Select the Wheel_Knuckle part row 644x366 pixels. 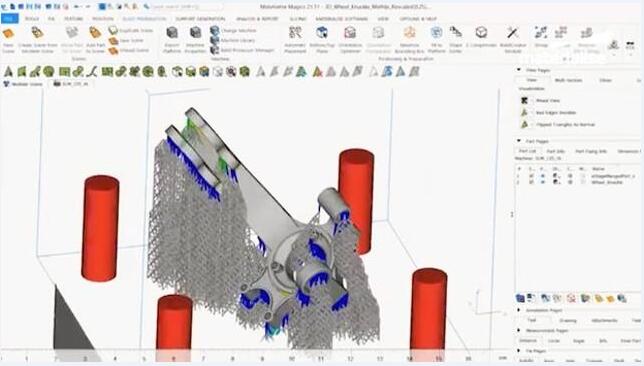(577, 182)
